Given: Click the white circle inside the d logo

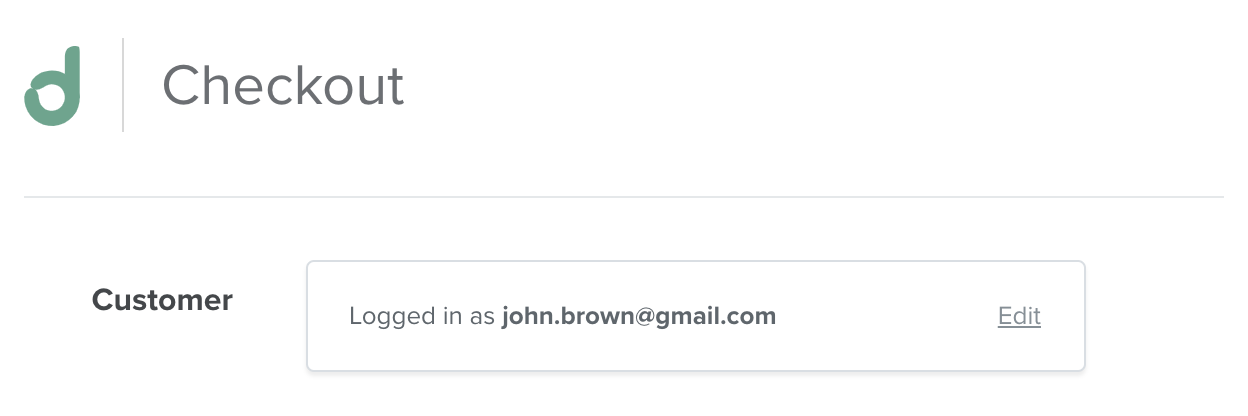Looking at the screenshot, I should click(51, 99).
